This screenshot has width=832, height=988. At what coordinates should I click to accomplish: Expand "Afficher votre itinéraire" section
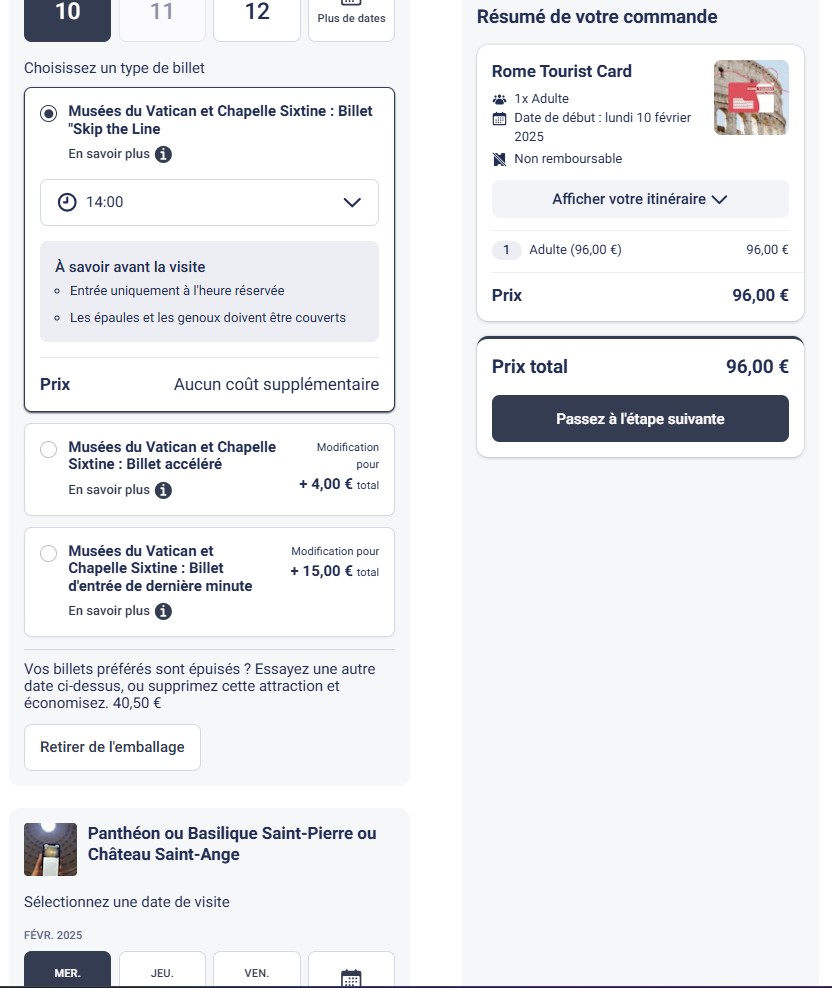coord(640,199)
